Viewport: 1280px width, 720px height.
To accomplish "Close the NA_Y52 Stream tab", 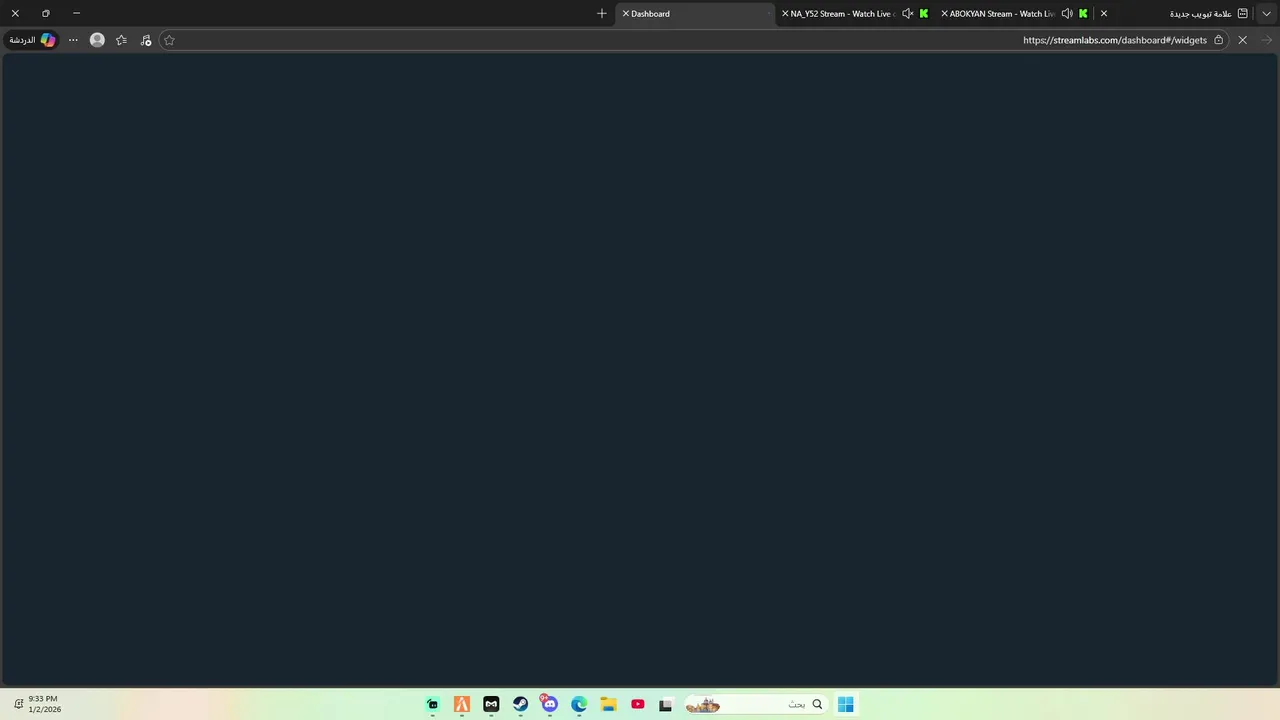I will pyautogui.click(x=785, y=14).
